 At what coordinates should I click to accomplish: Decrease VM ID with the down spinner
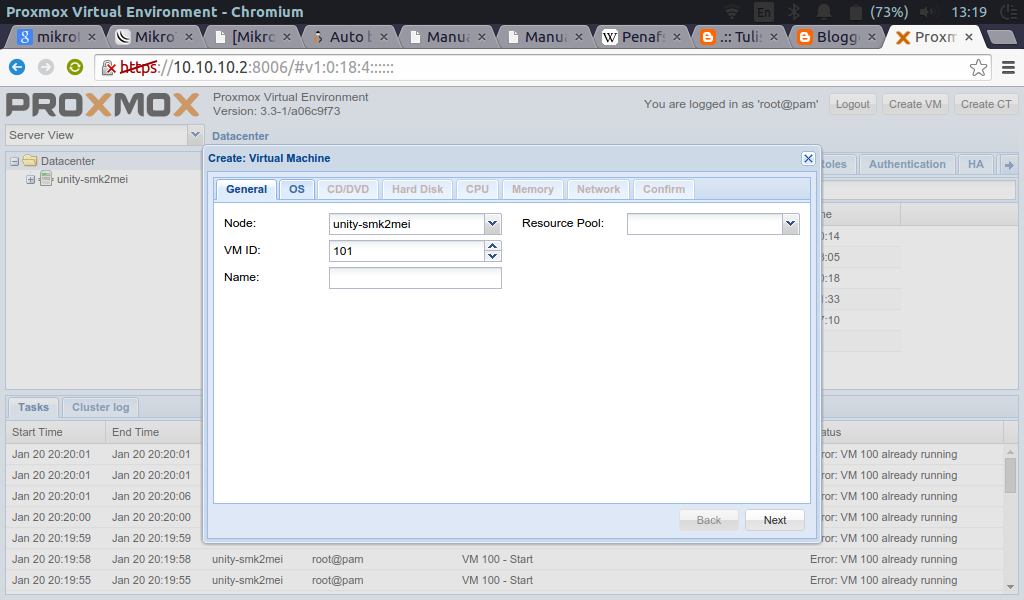tap(493, 257)
